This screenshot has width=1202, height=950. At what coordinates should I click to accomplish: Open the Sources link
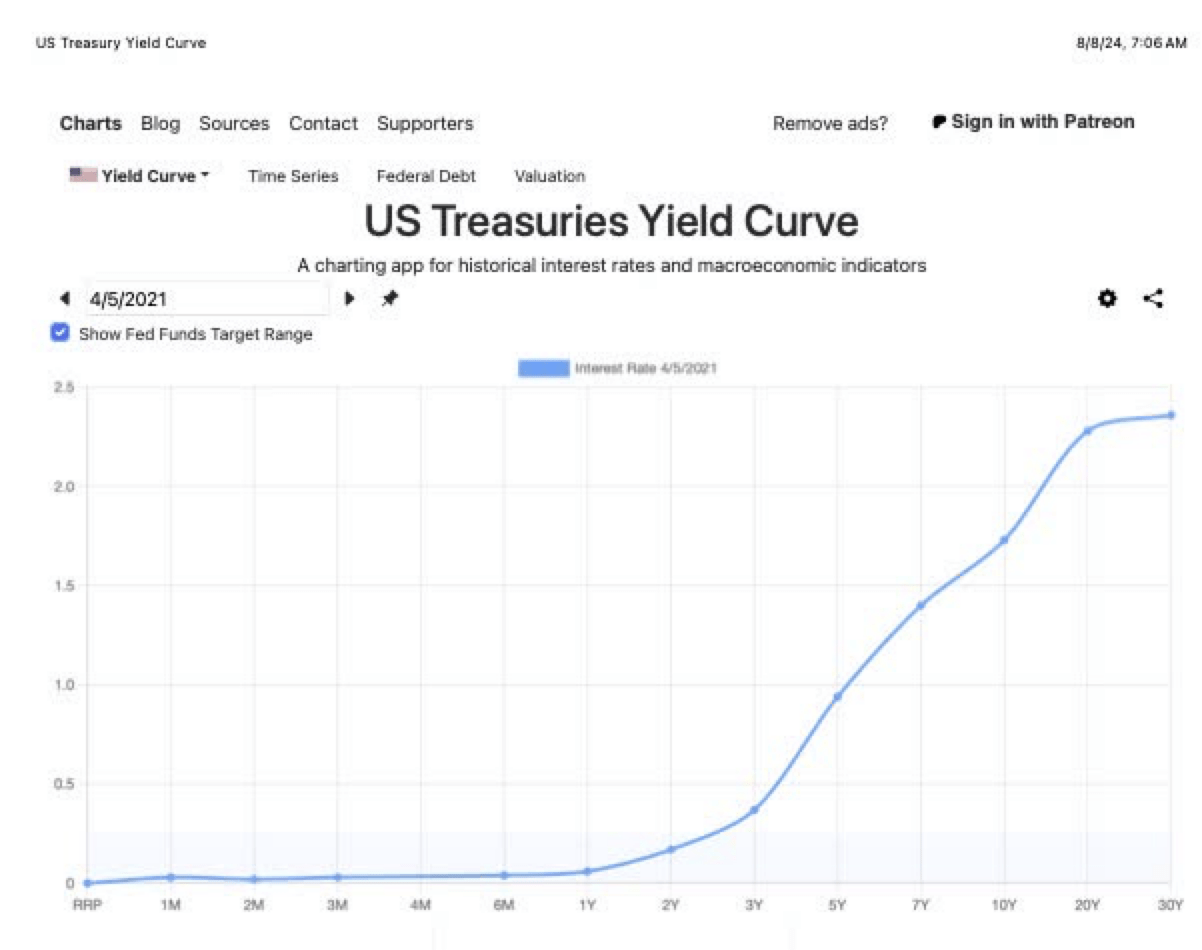[x=234, y=124]
